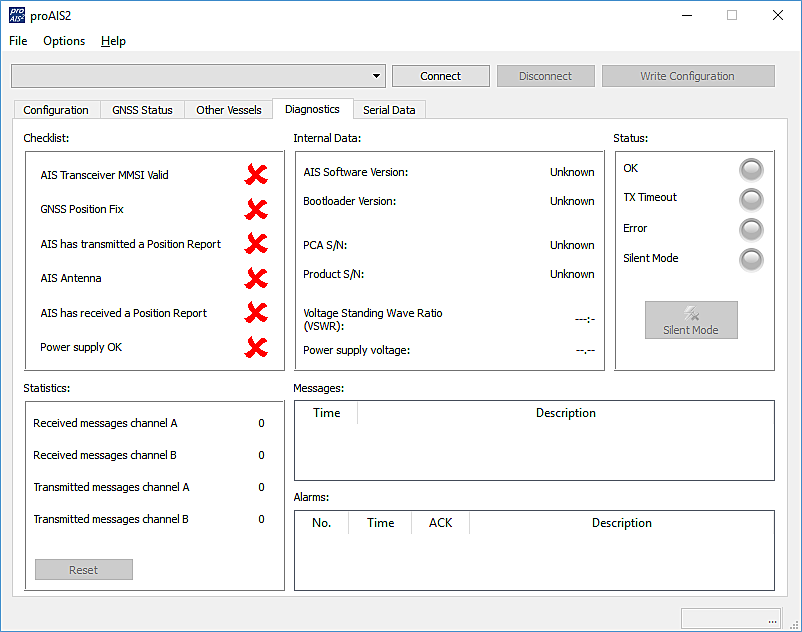Click the Connect button

coord(440,76)
